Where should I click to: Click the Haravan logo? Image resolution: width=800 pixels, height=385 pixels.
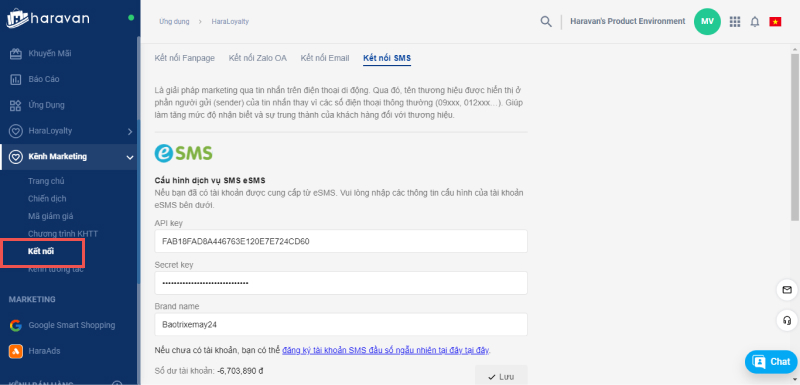[47, 19]
